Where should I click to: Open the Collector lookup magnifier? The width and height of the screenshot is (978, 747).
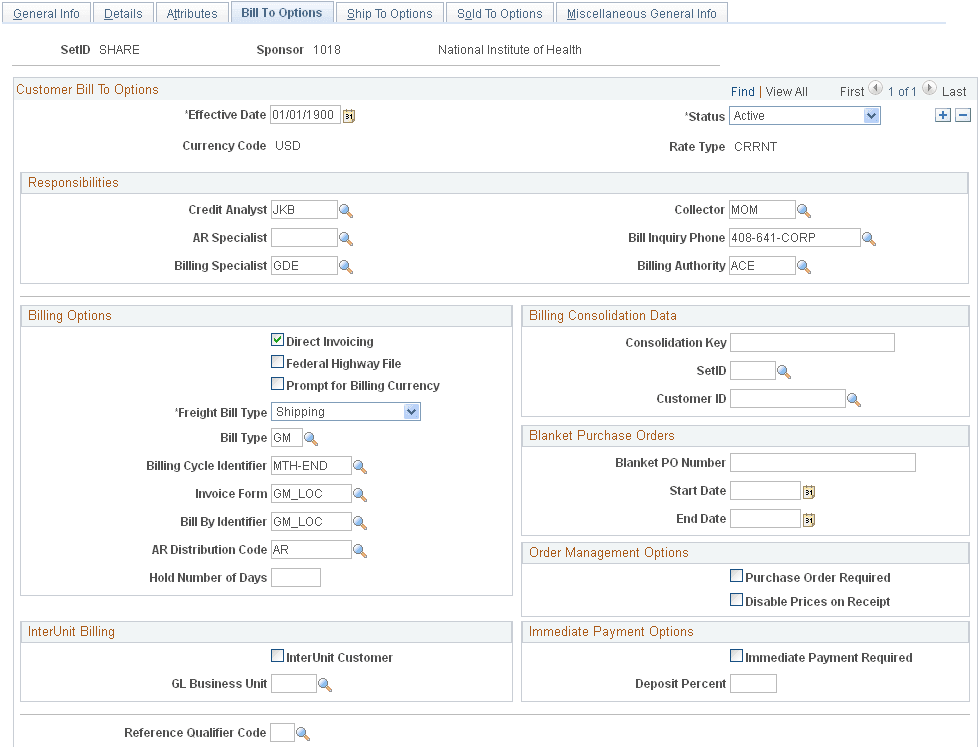803,209
